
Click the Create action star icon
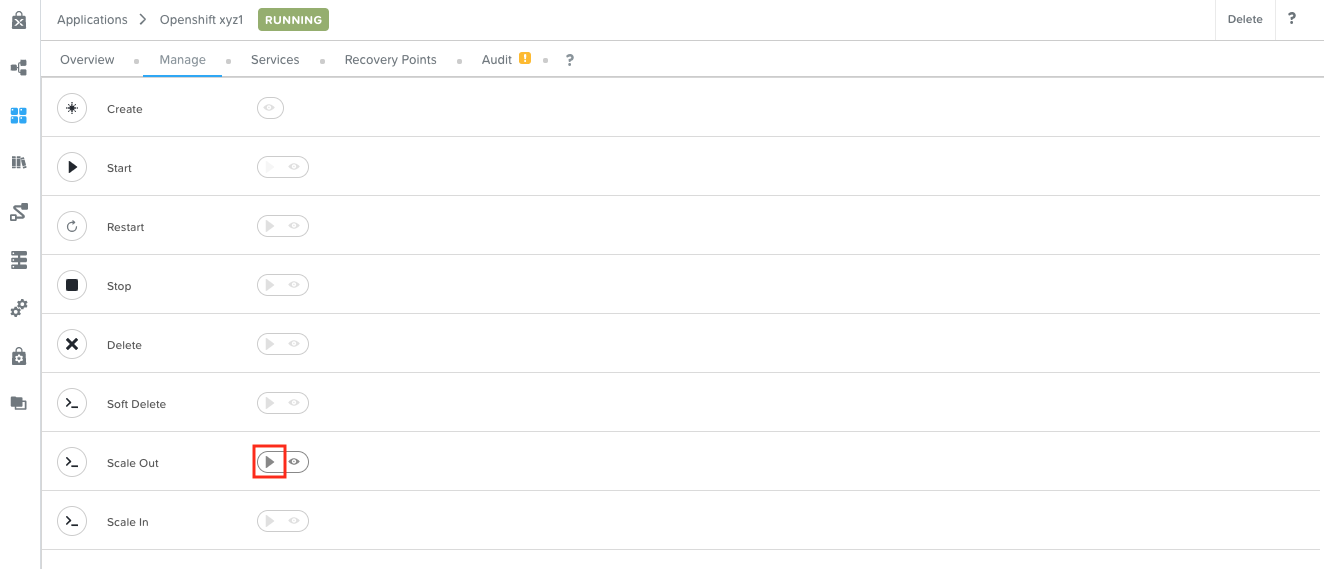pyautogui.click(x=72, y=109)
